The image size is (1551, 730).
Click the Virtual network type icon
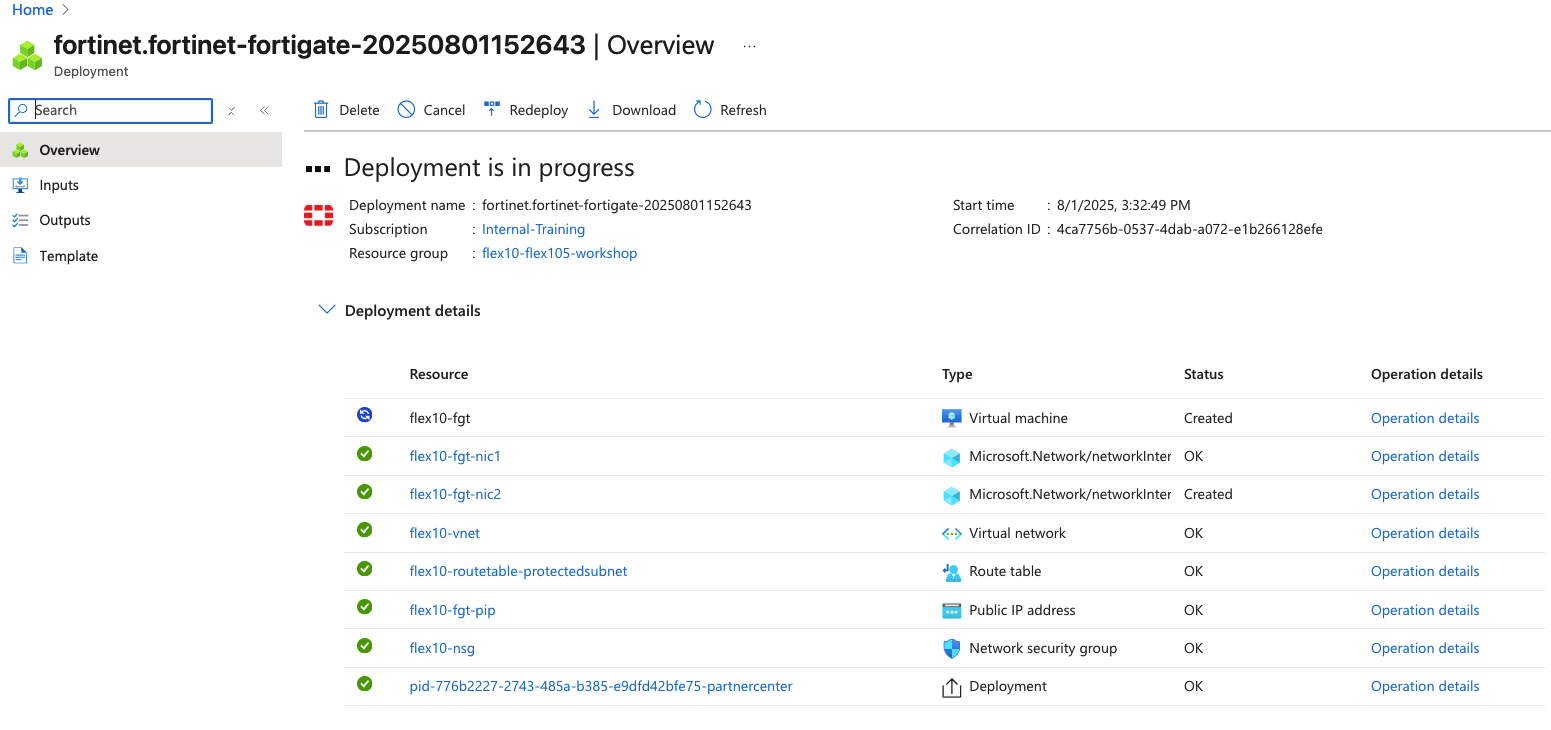pos(952,533)
